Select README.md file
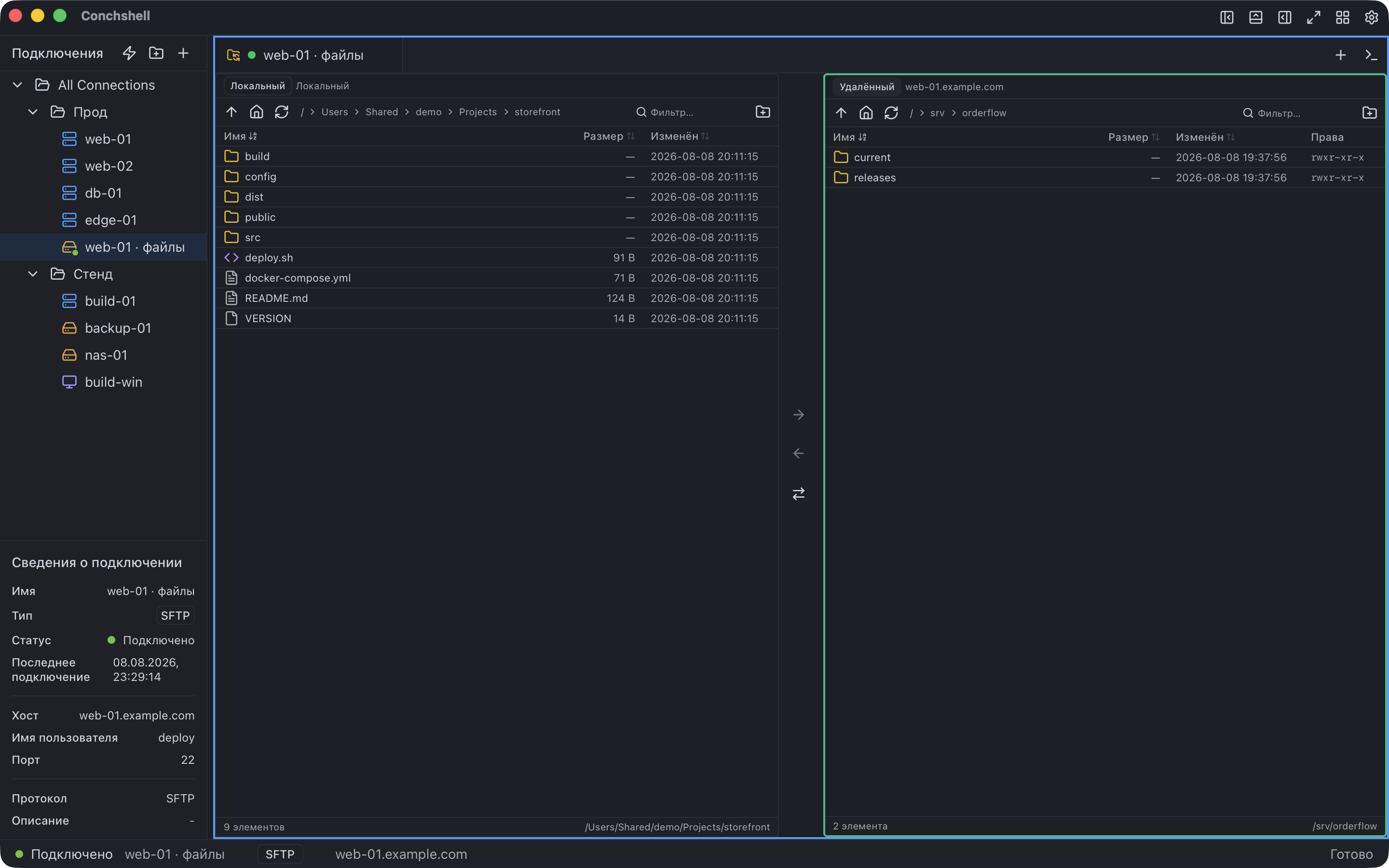 [497, 298]
